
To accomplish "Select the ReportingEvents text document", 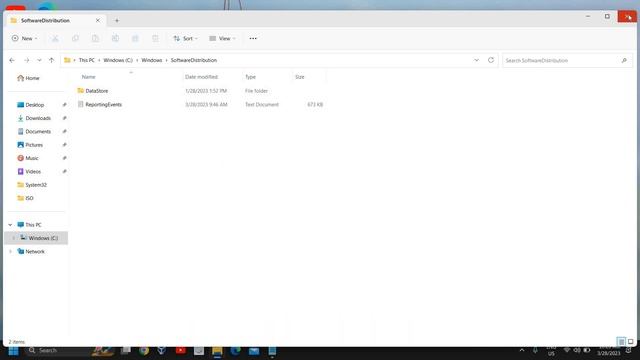I will point(104,104).
